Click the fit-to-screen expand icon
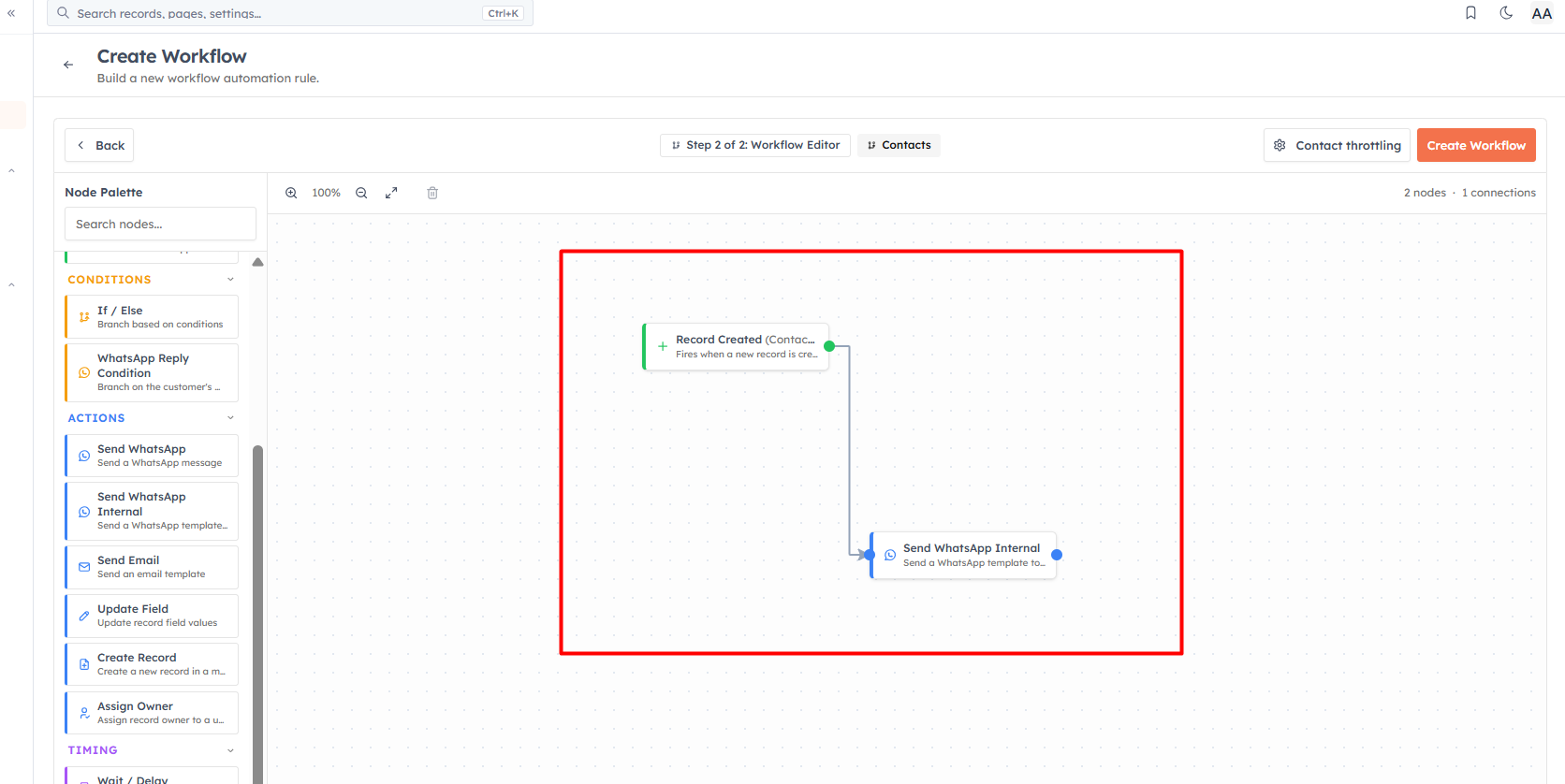The height and width of the screenshot is (784, 1565). pyautogui.click(x=391, y=193)
